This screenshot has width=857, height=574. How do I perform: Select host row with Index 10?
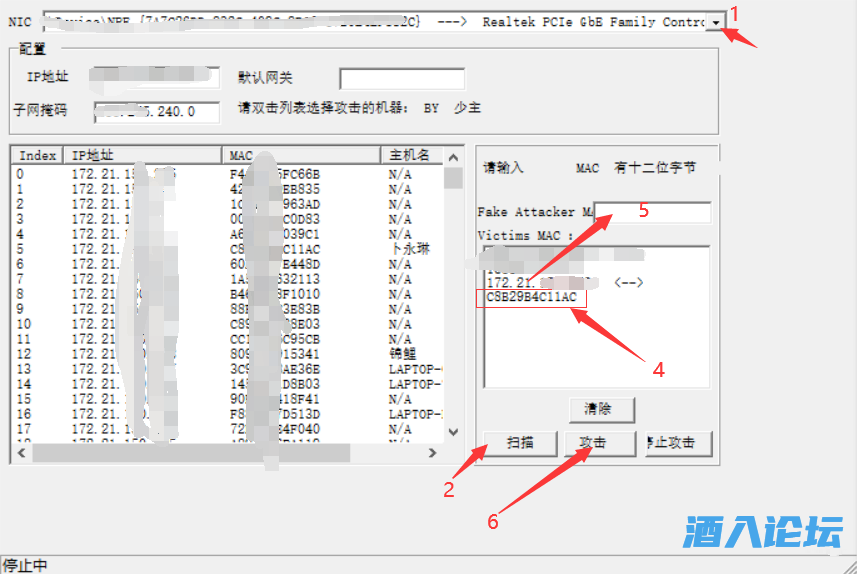coord(227,324)
